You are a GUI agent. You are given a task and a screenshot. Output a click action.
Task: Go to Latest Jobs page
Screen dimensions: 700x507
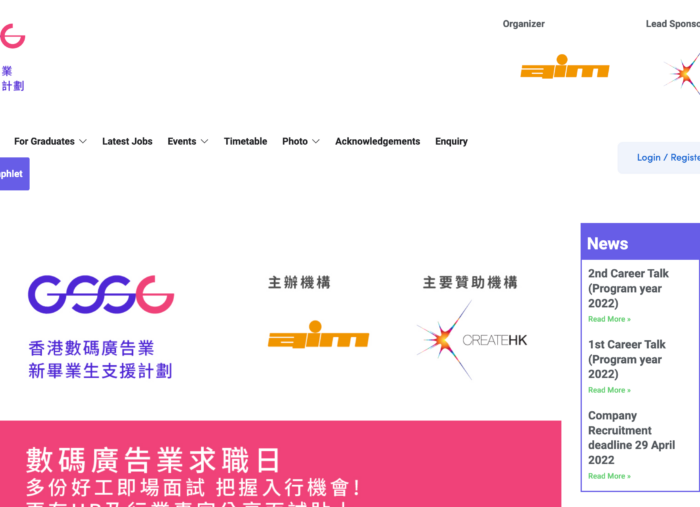coord(127,141)
